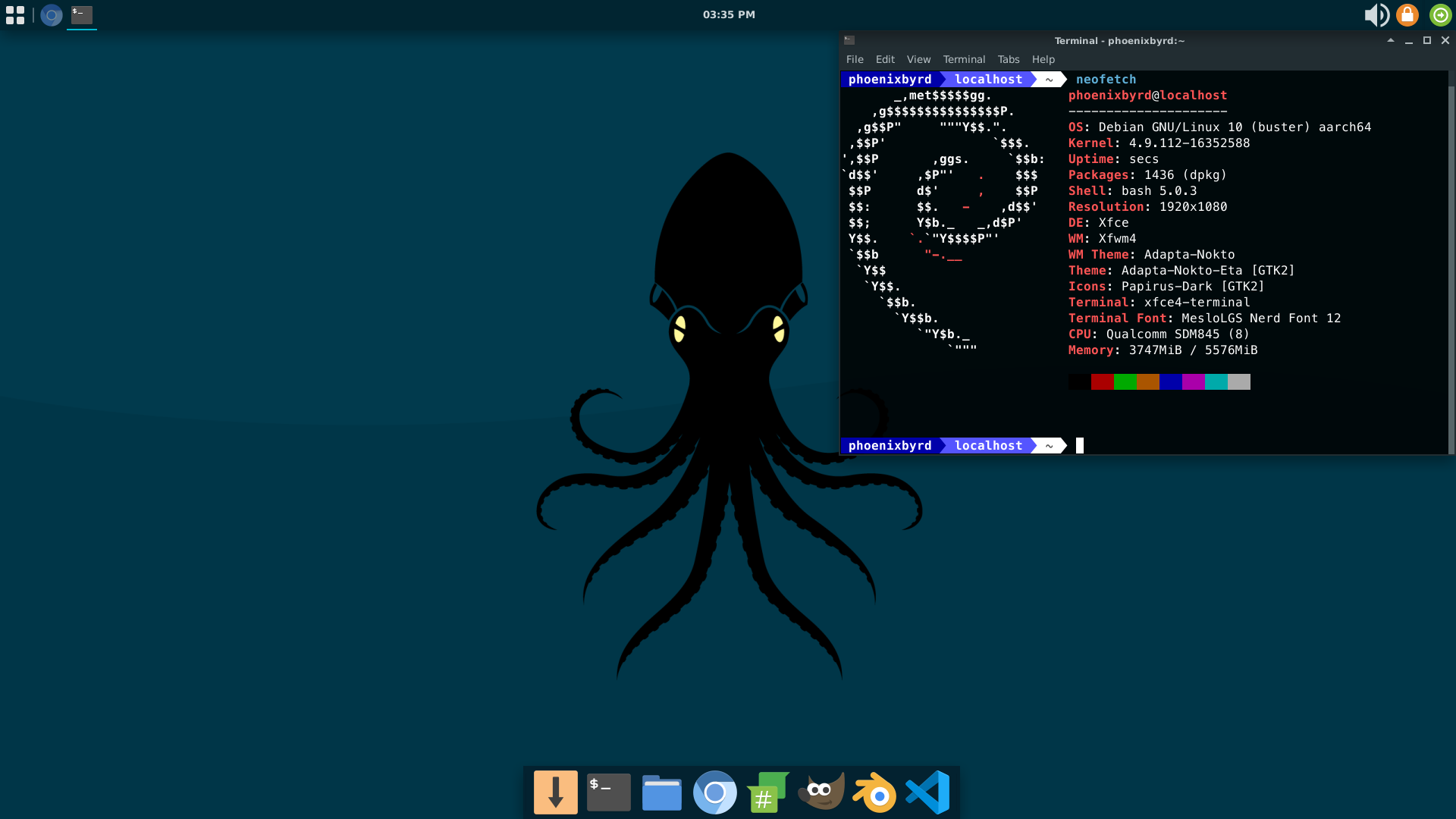Click the red neofetch color block
1456x819 pixels.
point(1102,381)
